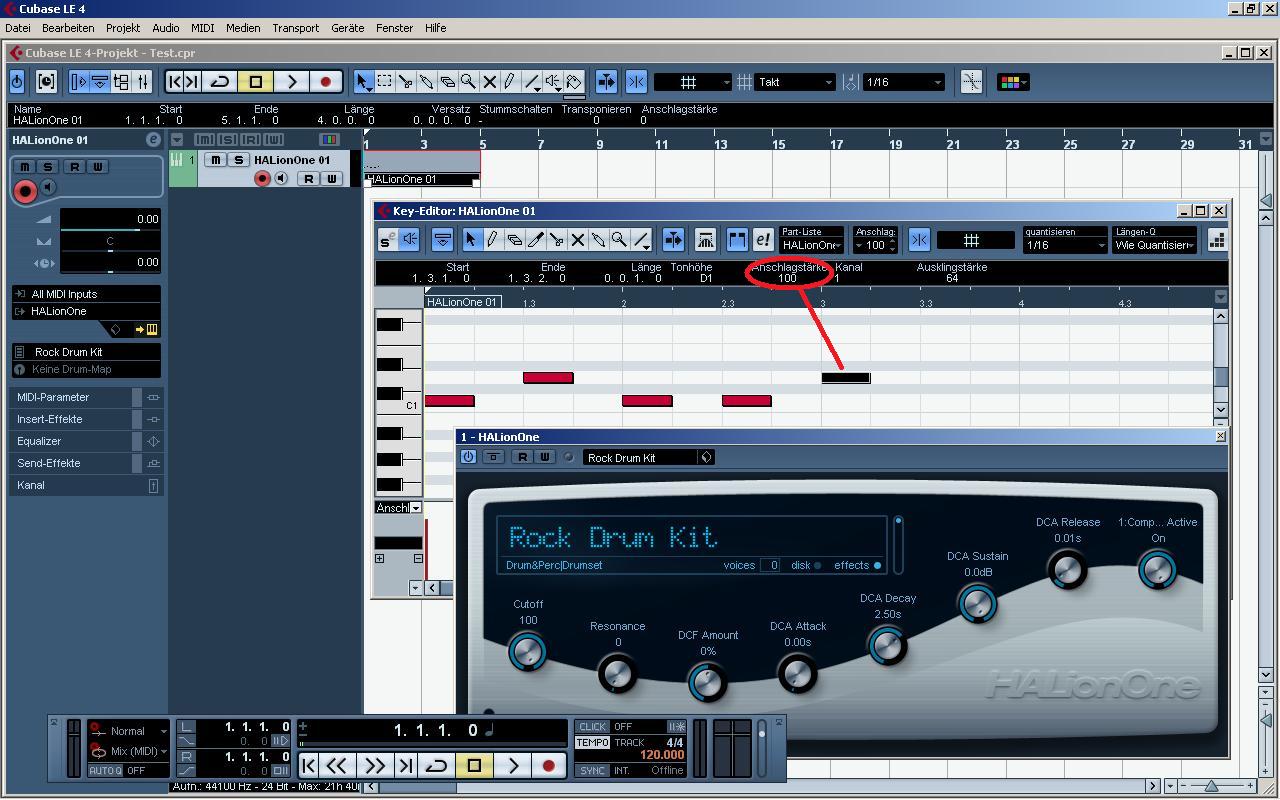1280x800 pixels.
Task: Open the Part-Liste HALionOne dropdown
Action: pos(811,245)
